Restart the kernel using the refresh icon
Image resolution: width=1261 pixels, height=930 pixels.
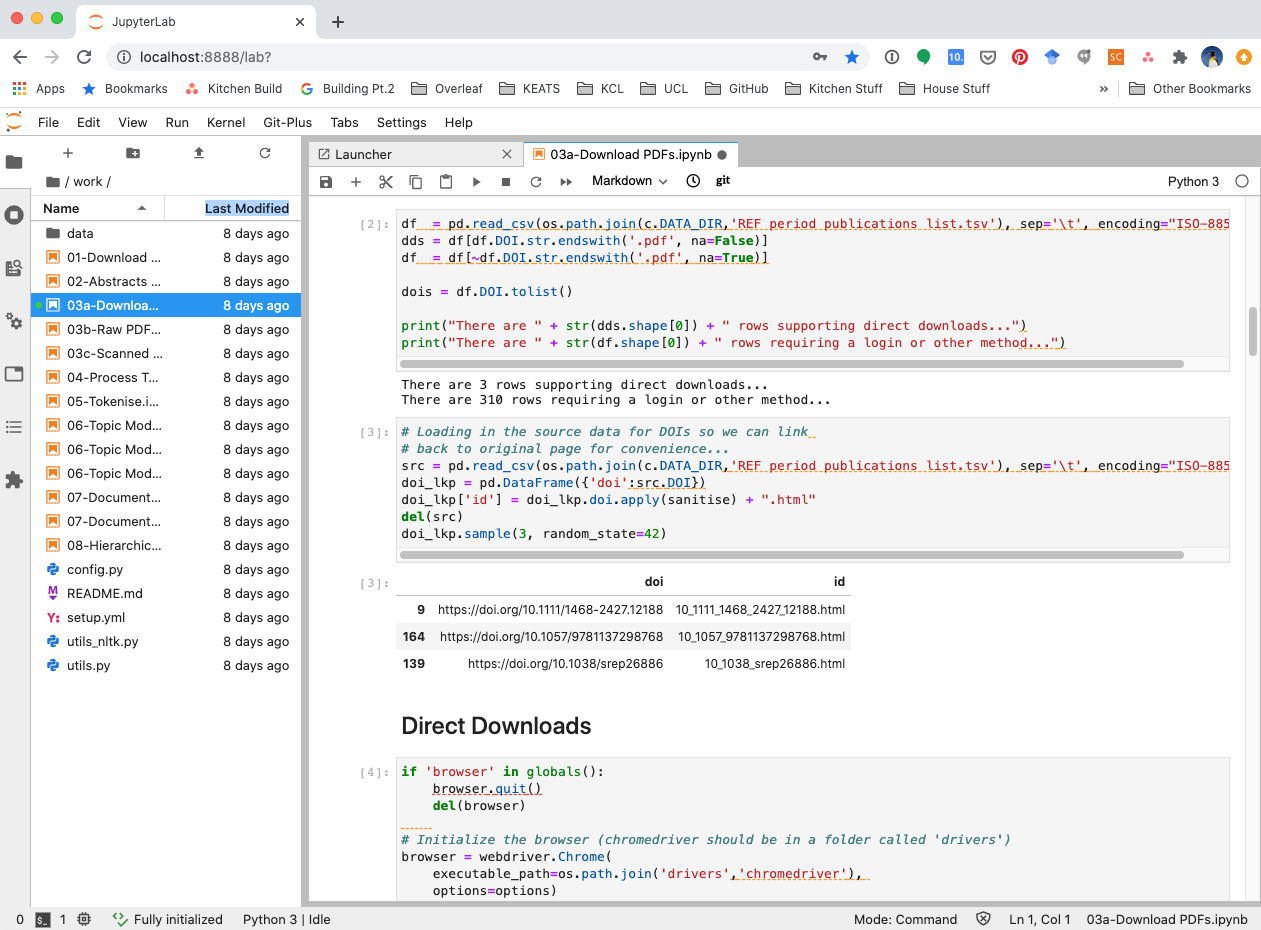click(535, 181)
